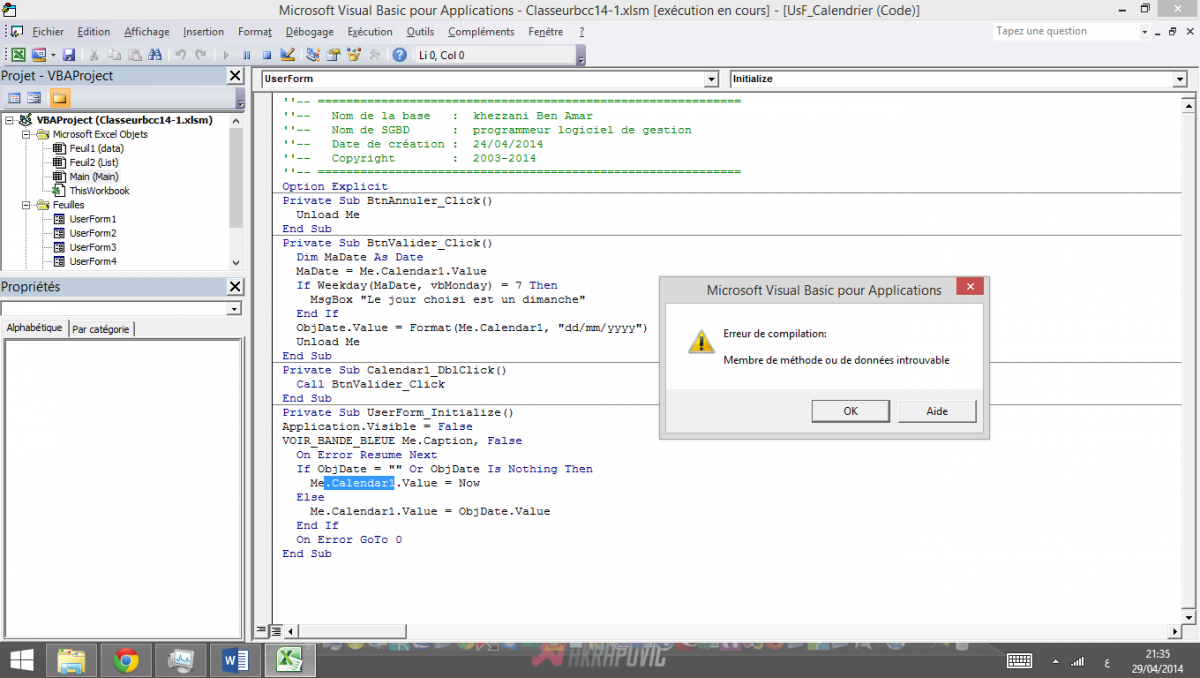Image resolution: width=1200 pixels, height=678 pixels.
Task: Open the UserForm object dropdown
Action: [x=711, y=79]
